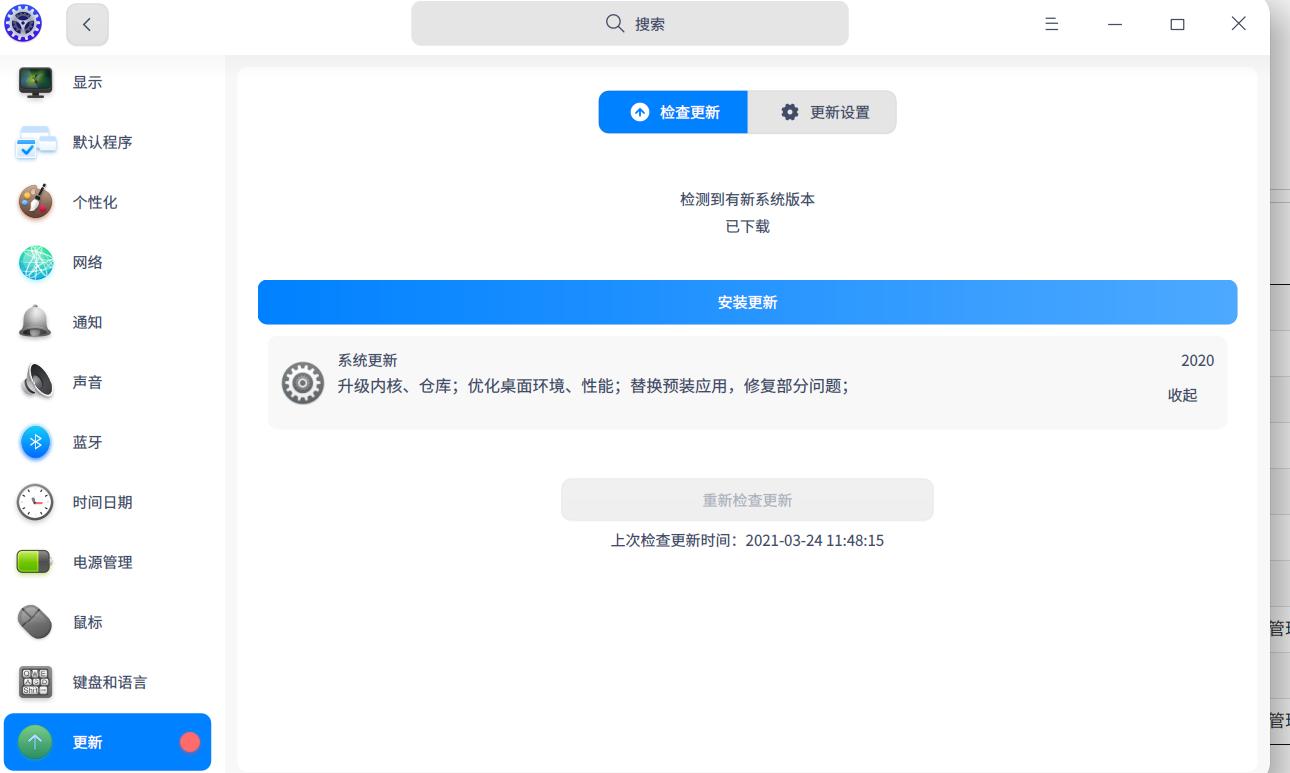1290x773 pixels.
Task: Select 网络 in the sidebar
Action: (108, 262)
